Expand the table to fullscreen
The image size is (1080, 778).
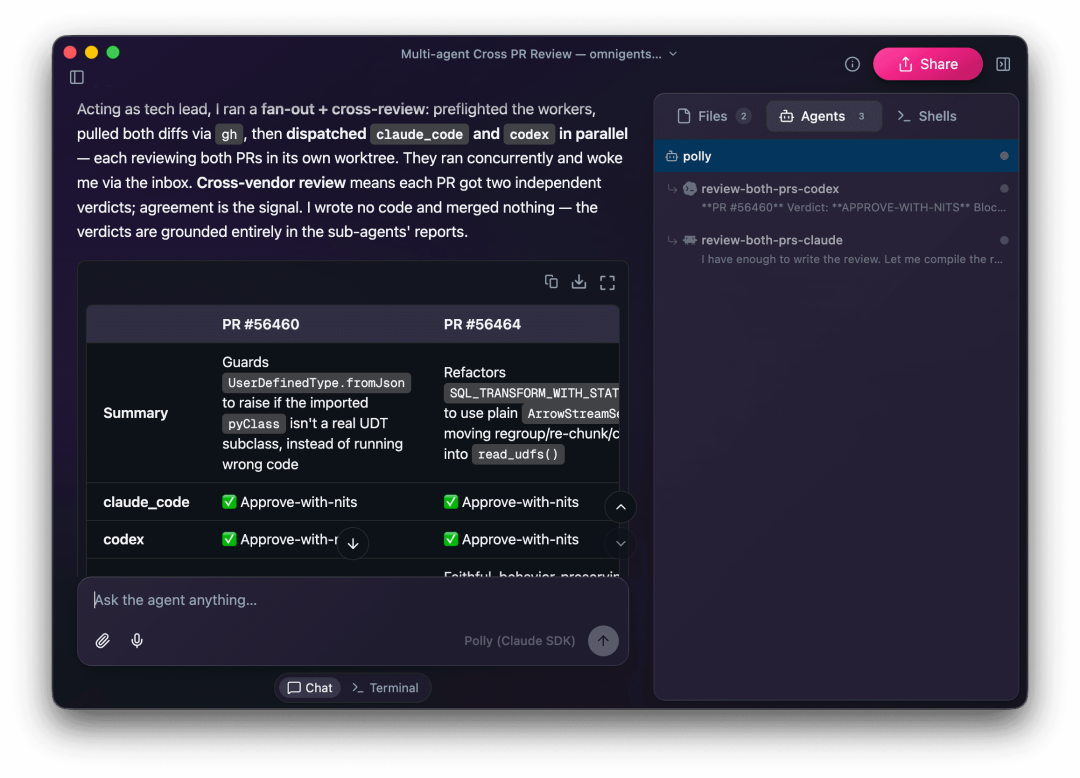[x=607, y=282]
